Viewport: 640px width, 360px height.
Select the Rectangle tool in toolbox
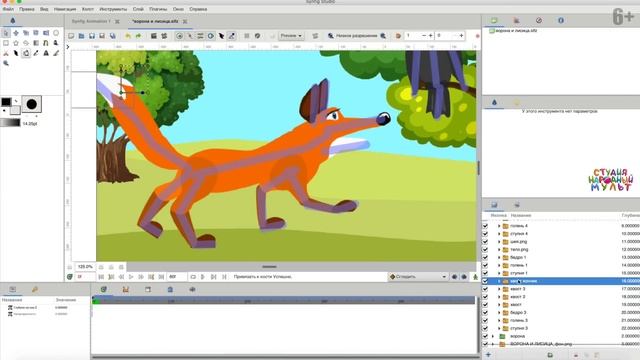[x=6, y=43]
